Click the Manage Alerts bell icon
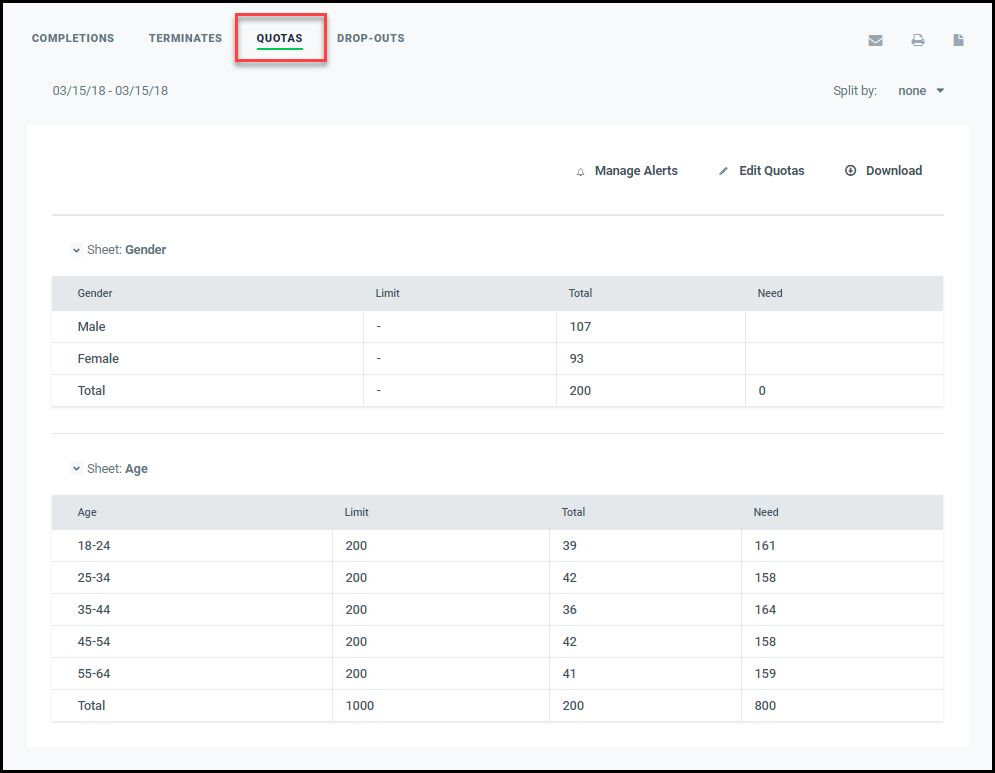995x773 pixels. [x=580, y=172]
